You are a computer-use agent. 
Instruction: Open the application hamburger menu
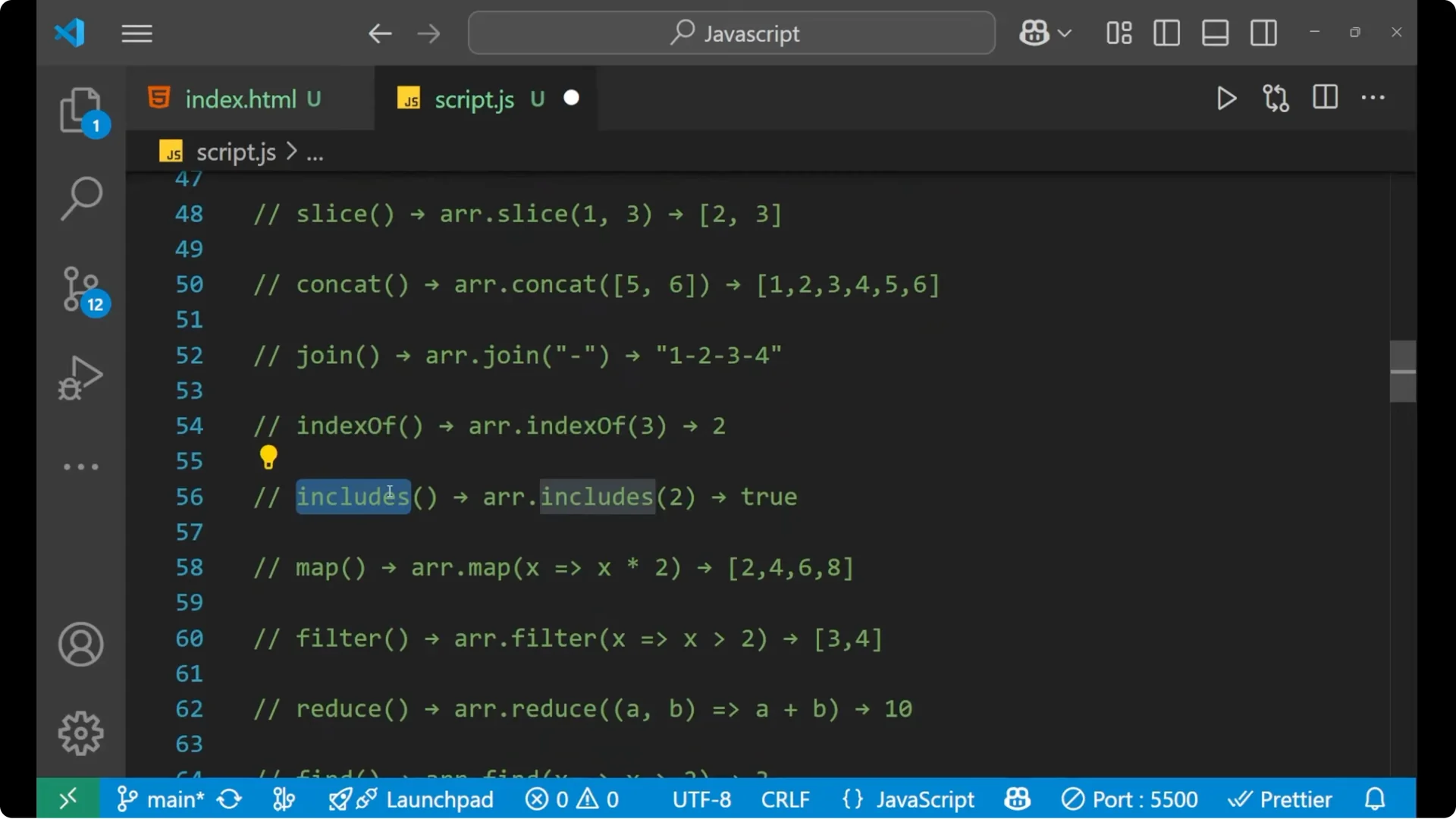[136, 33]
